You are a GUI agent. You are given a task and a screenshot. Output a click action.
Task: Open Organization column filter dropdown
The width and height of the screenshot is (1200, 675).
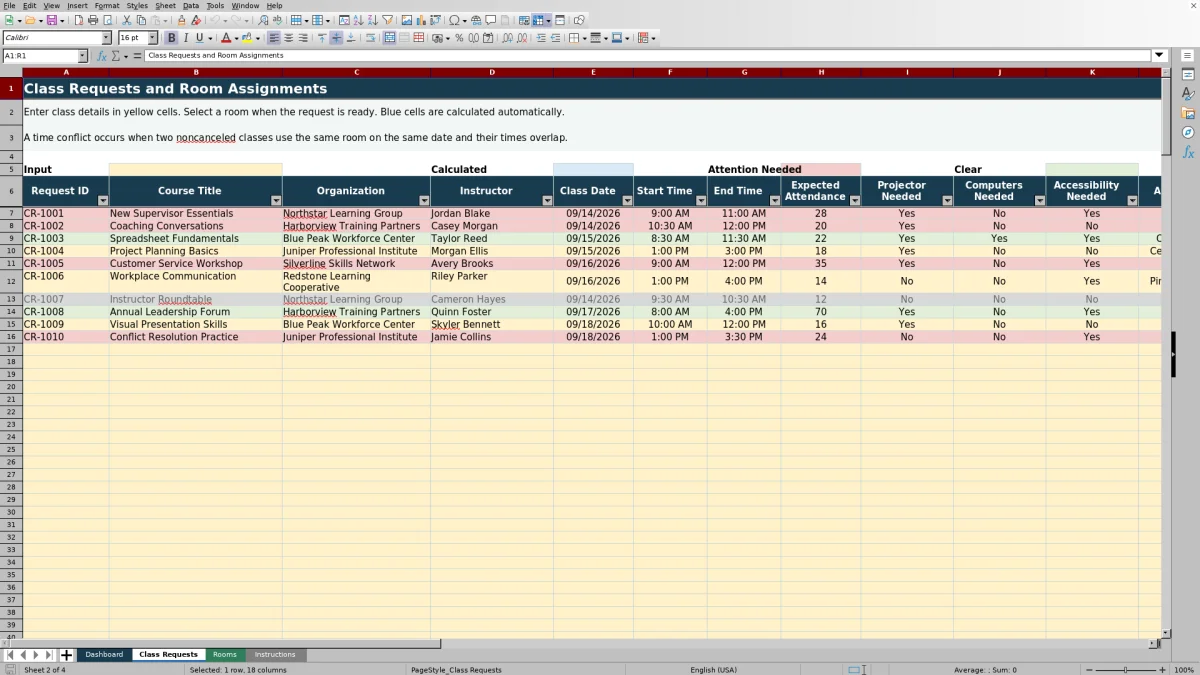tap(424, 201)
